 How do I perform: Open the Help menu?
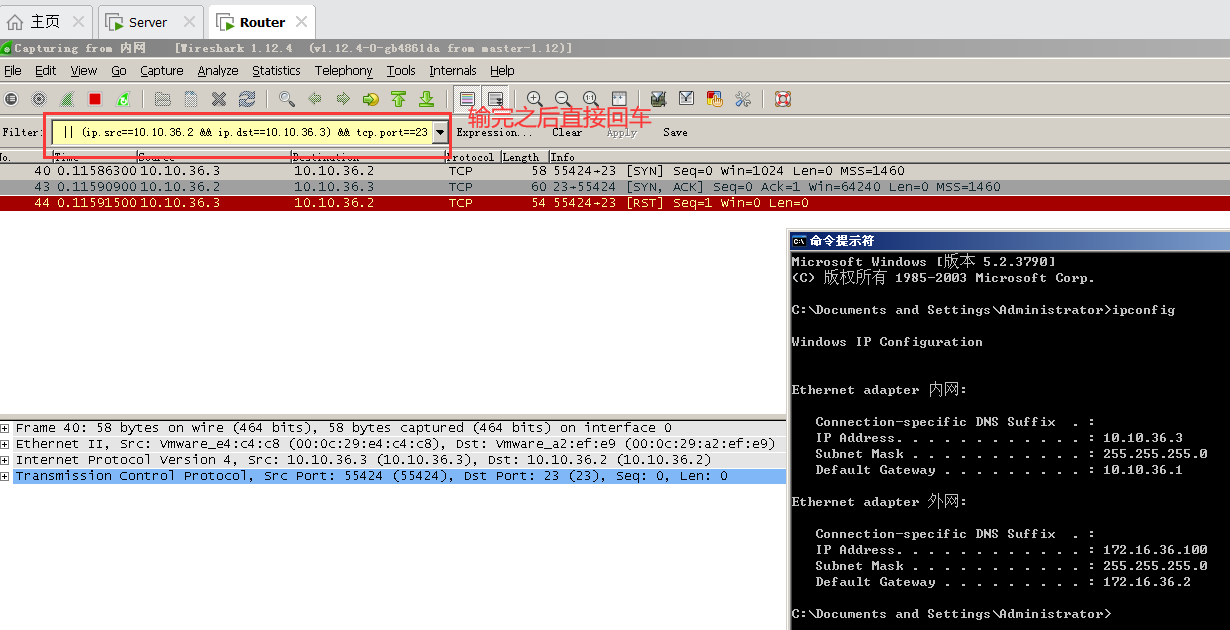pyautogui.click(x=502, y=71)
